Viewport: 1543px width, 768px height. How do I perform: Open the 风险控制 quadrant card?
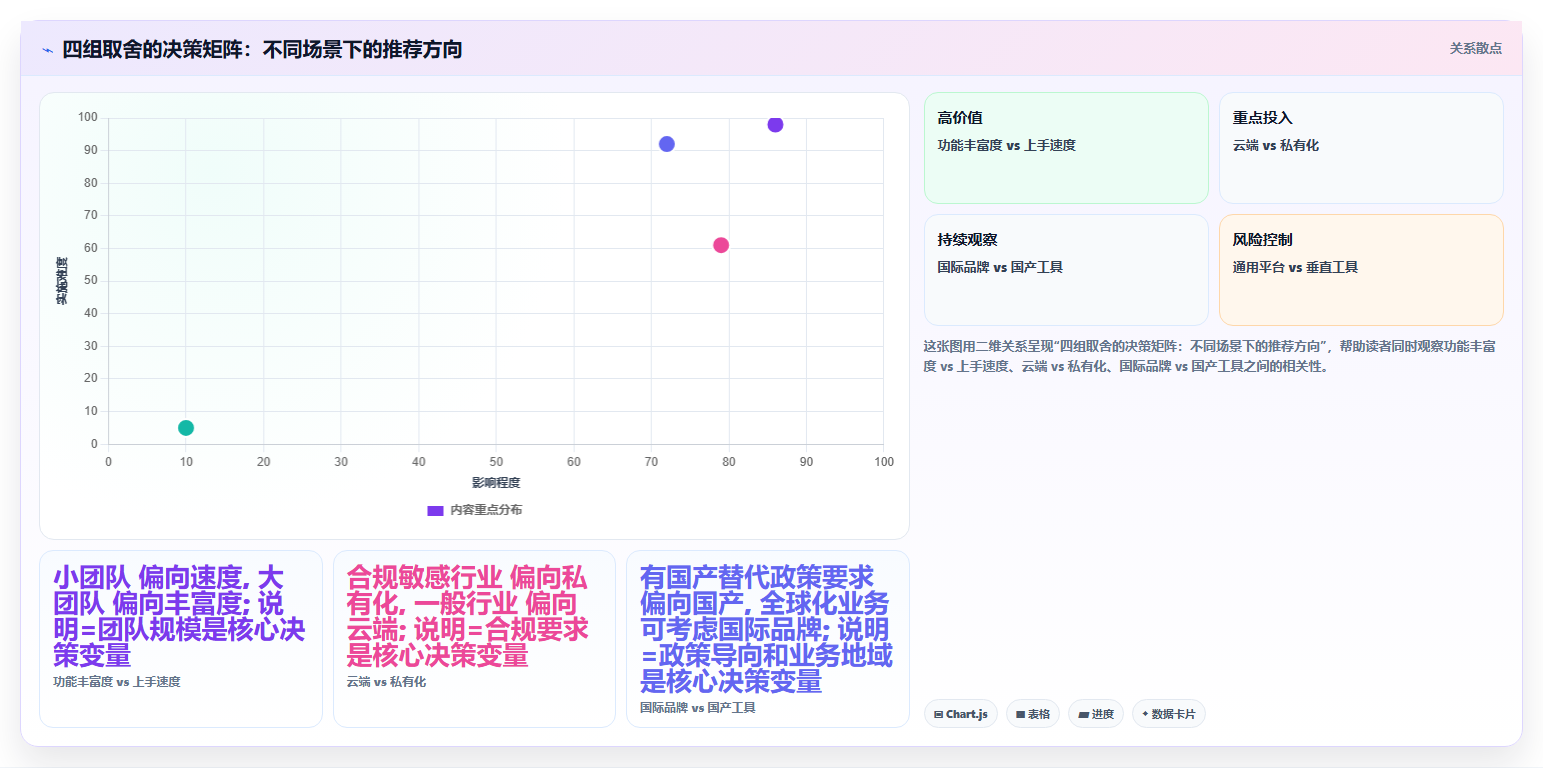click(1361, 270)
